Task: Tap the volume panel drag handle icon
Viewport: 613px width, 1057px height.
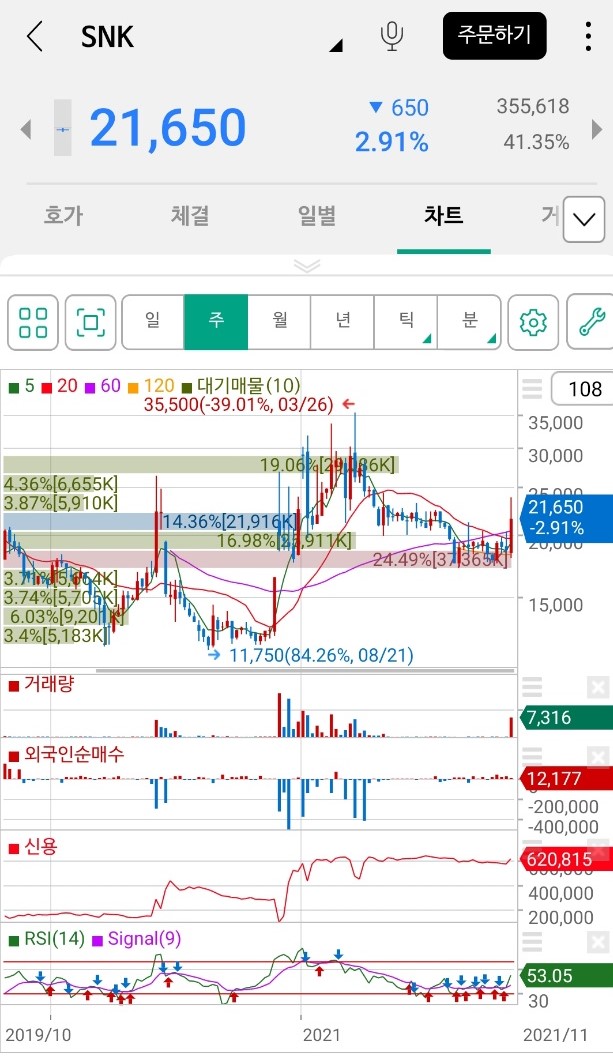Action: (x=532, y=687)
